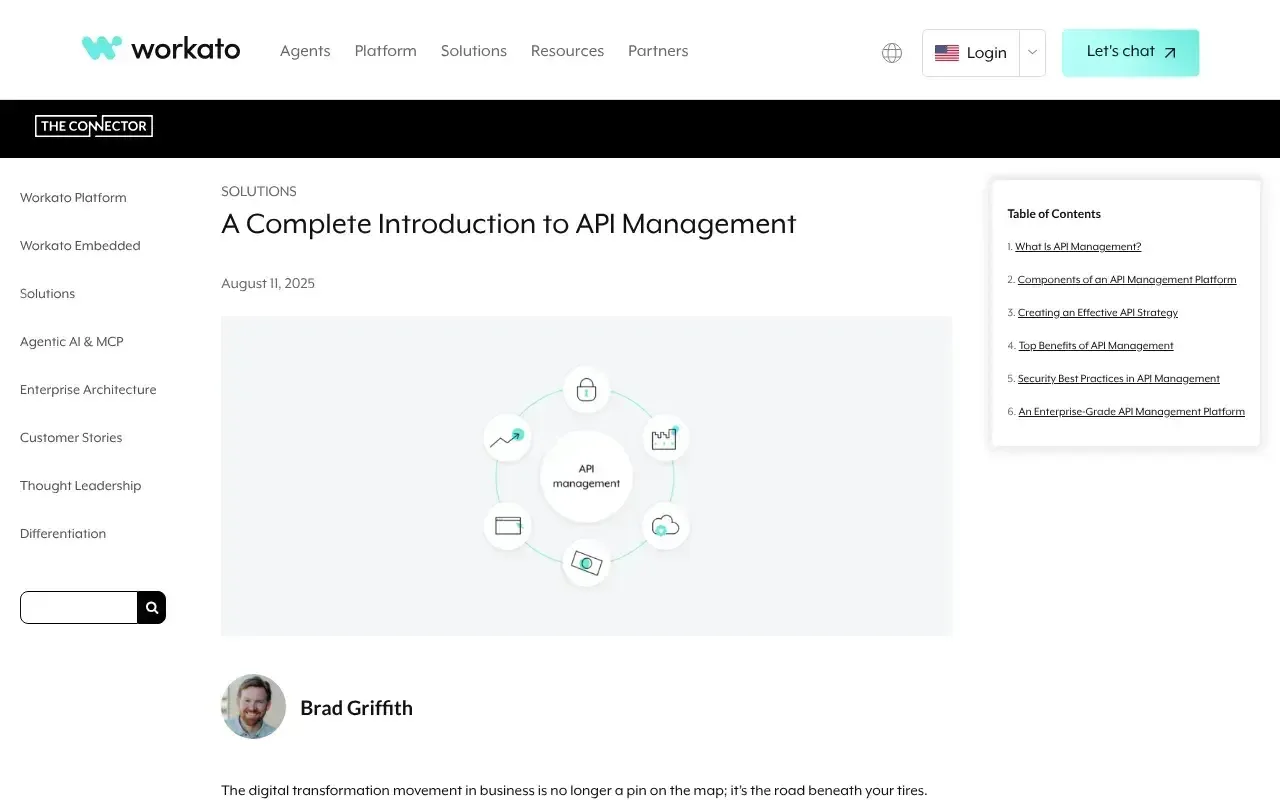
Task: Open the Solutions navigation menu
Action: pyautogui.click(x=473, y=51)
